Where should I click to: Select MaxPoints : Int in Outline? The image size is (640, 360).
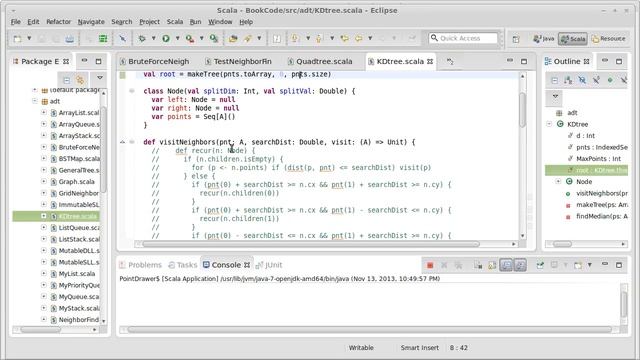coord(594,159)
